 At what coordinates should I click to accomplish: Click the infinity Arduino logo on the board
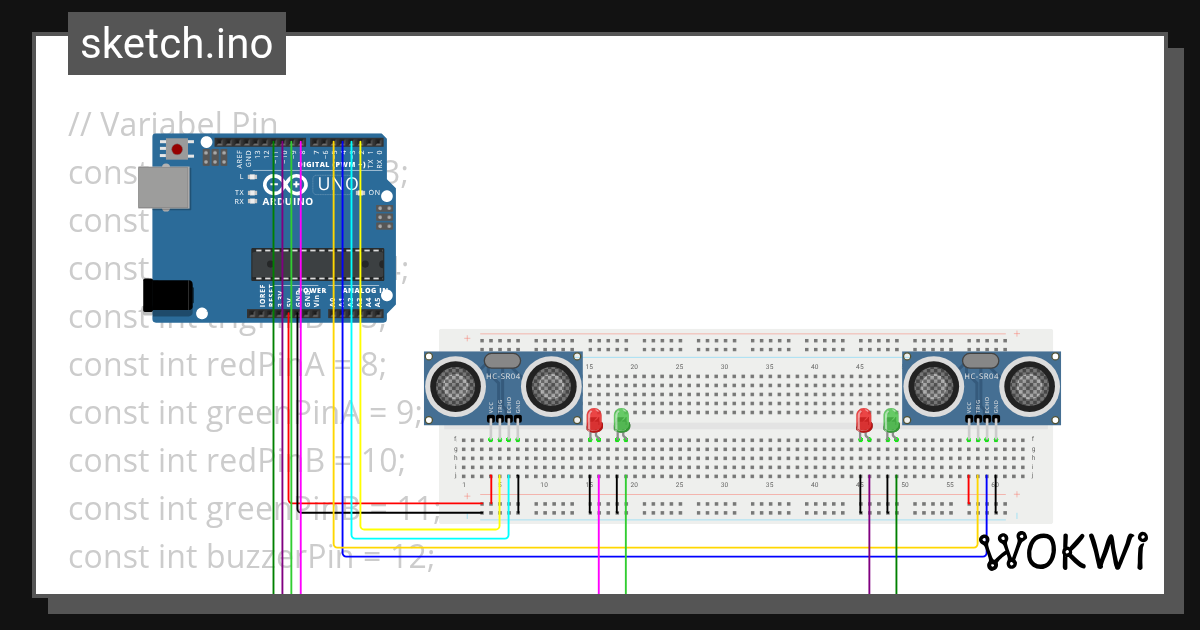[x=286, y=184]
